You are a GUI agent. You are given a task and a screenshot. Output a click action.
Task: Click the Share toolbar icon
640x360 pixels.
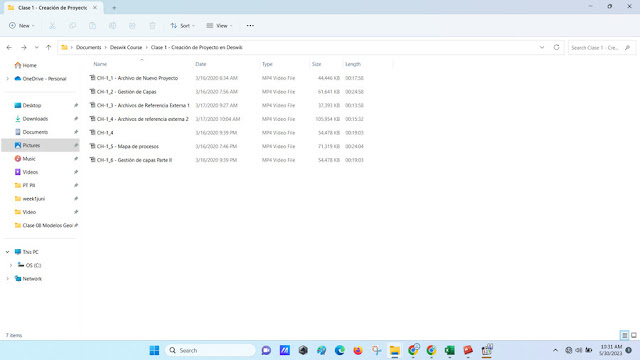132,26
